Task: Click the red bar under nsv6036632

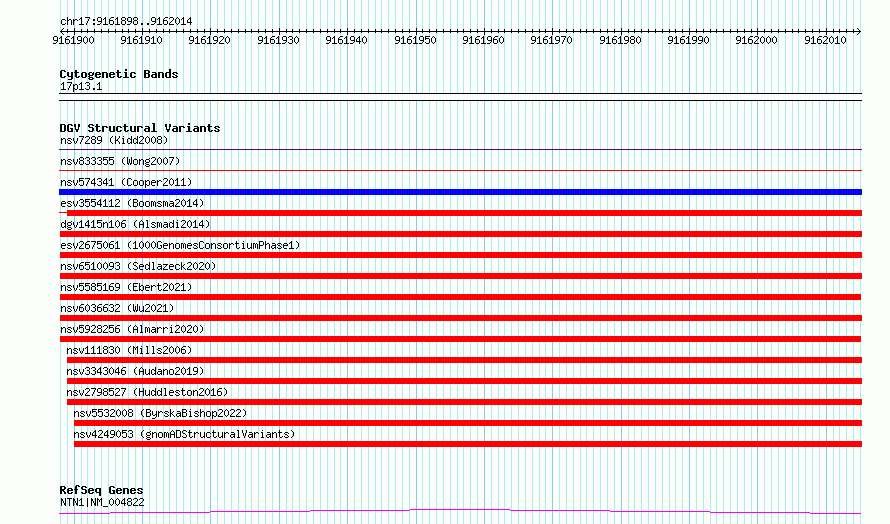Action: [x=460, y=318]
